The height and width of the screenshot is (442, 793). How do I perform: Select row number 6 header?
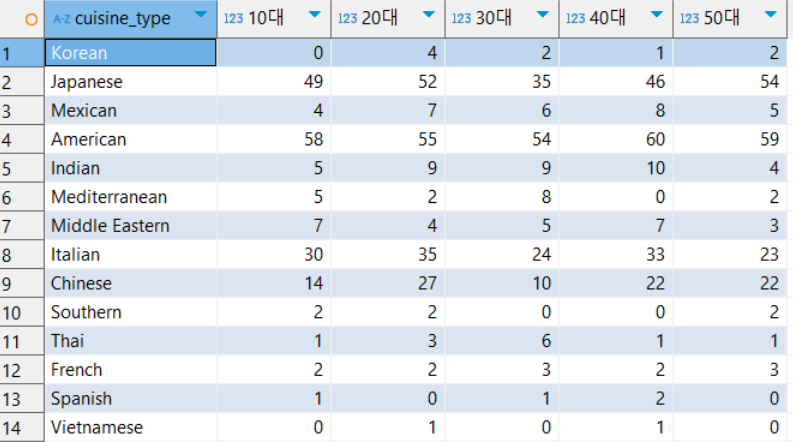point(22,197)
